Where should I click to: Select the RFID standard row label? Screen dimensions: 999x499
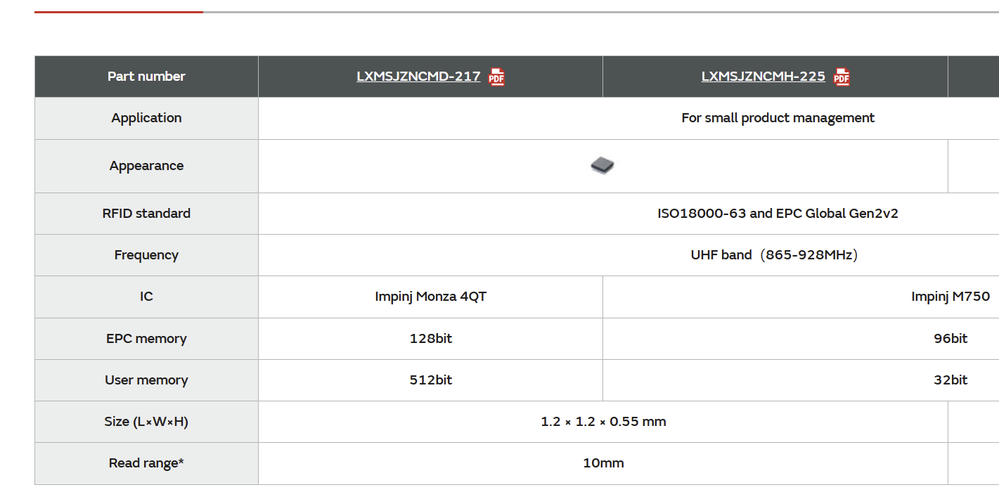tap(146, 213)
